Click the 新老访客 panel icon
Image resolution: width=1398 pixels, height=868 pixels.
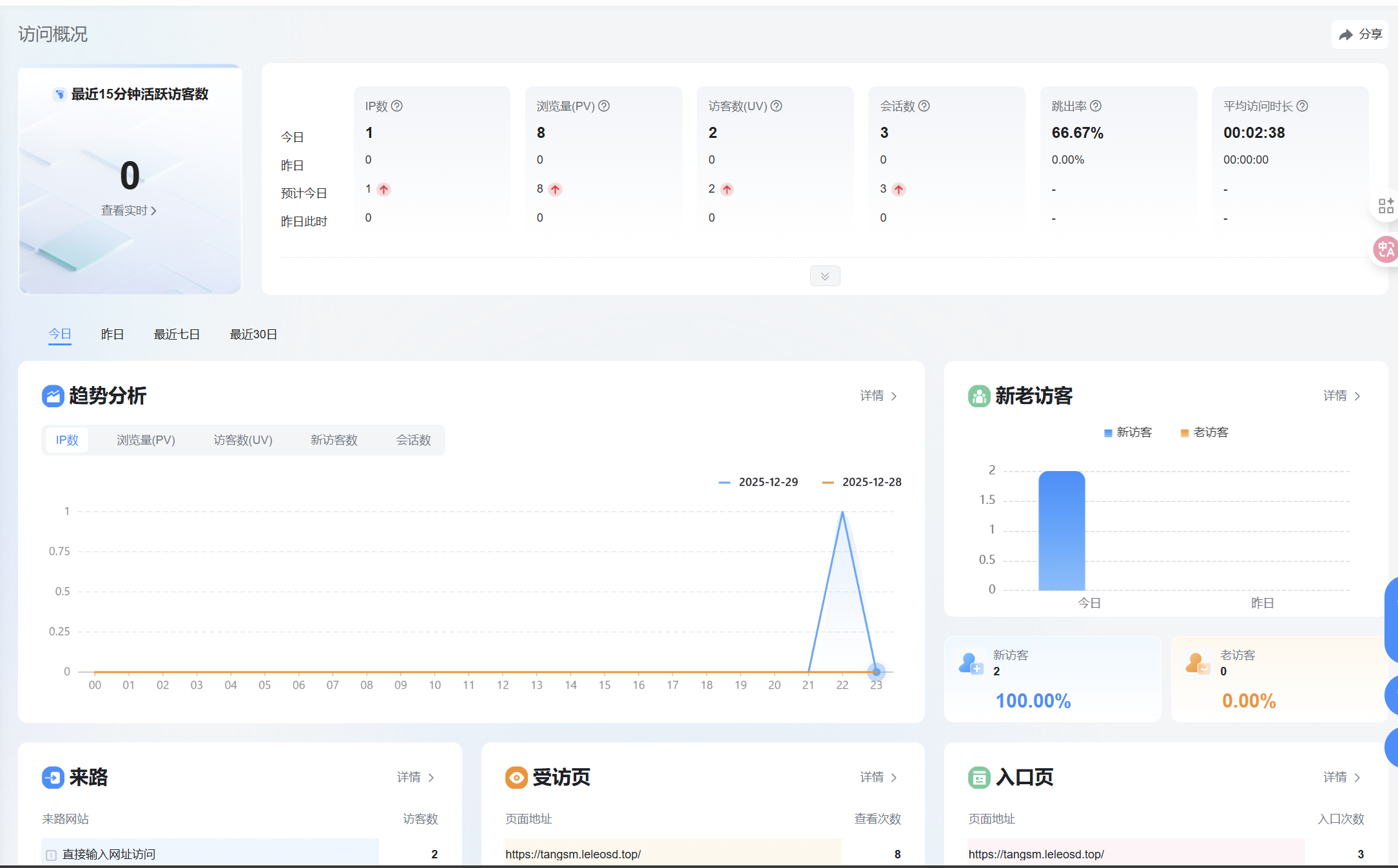point(979,396)
